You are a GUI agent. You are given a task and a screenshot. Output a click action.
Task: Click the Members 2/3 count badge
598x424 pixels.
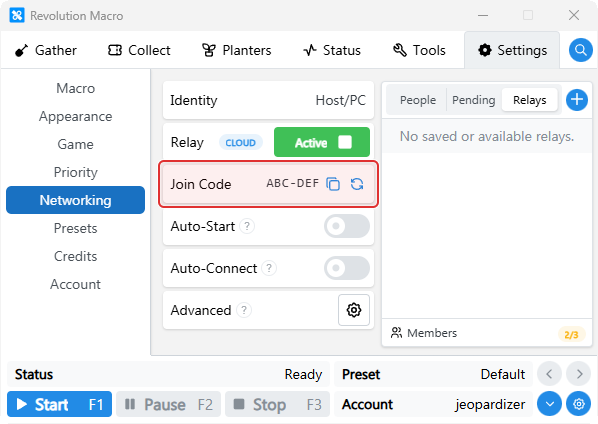(571, 334)
